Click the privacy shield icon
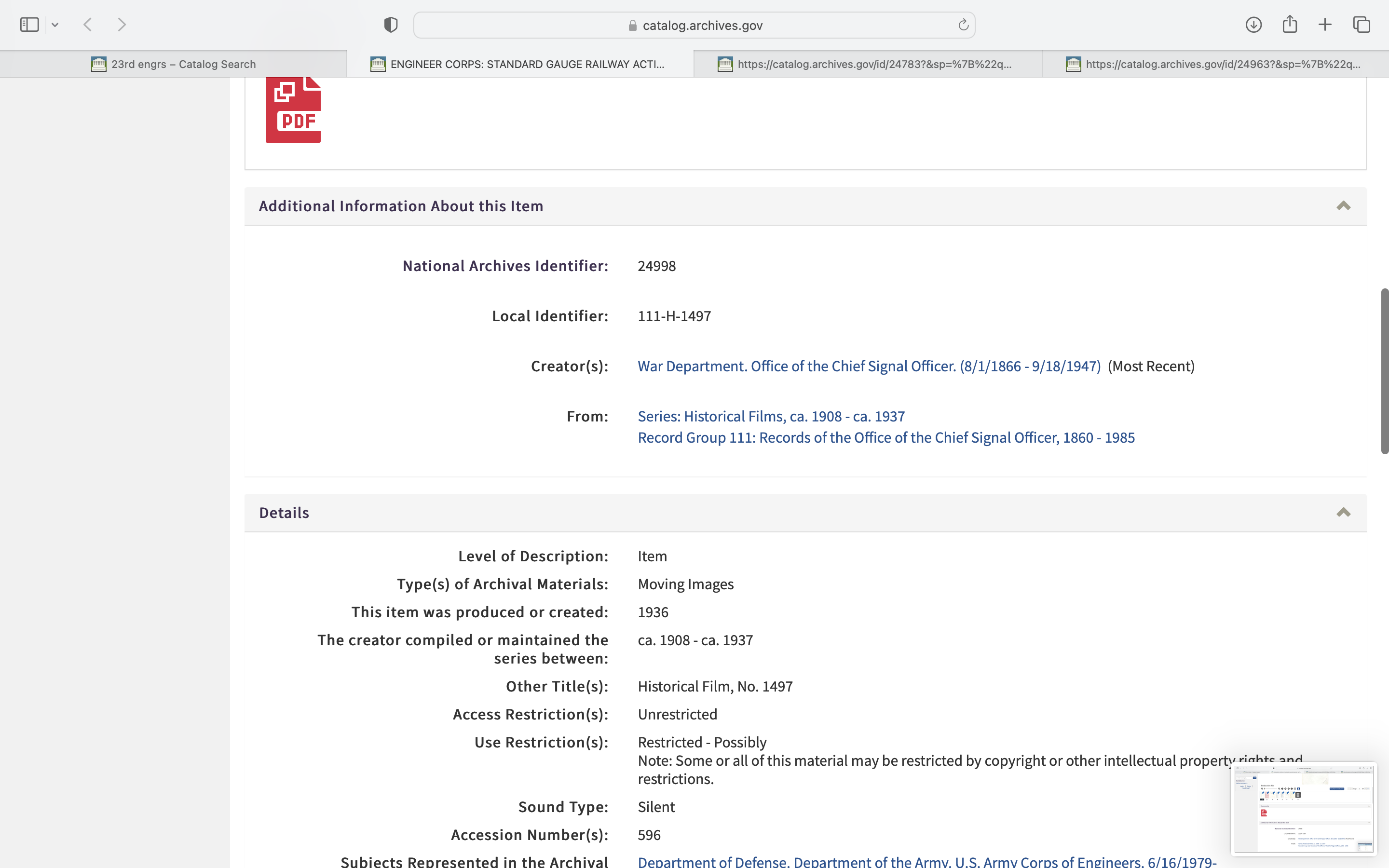 [x=391, y=25]
